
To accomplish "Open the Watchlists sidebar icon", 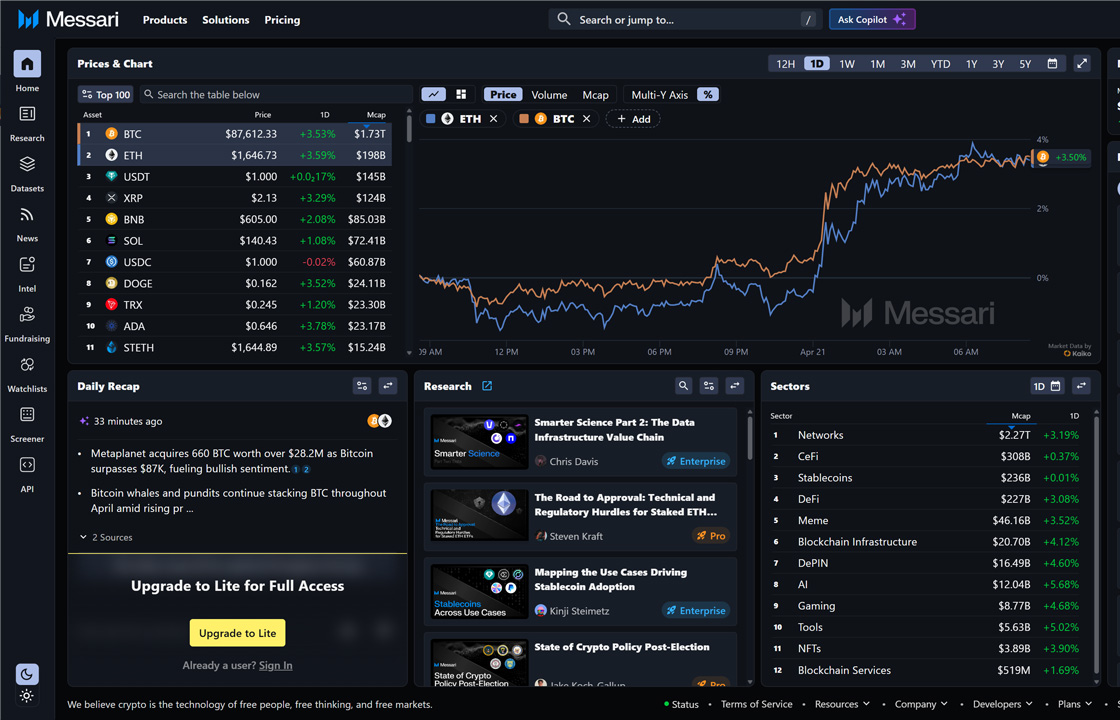I will click(x=27, y=364).
